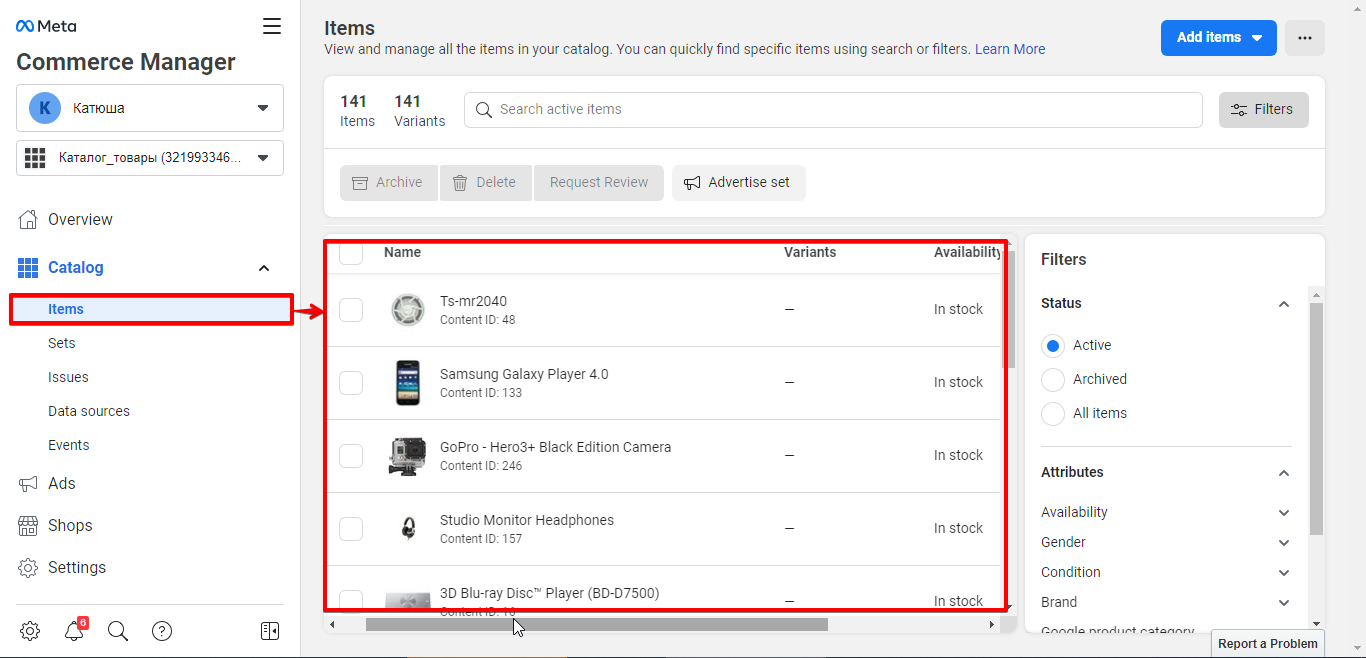Click the Request Review button
The image size is (1366, 658).
pos(598,182)
